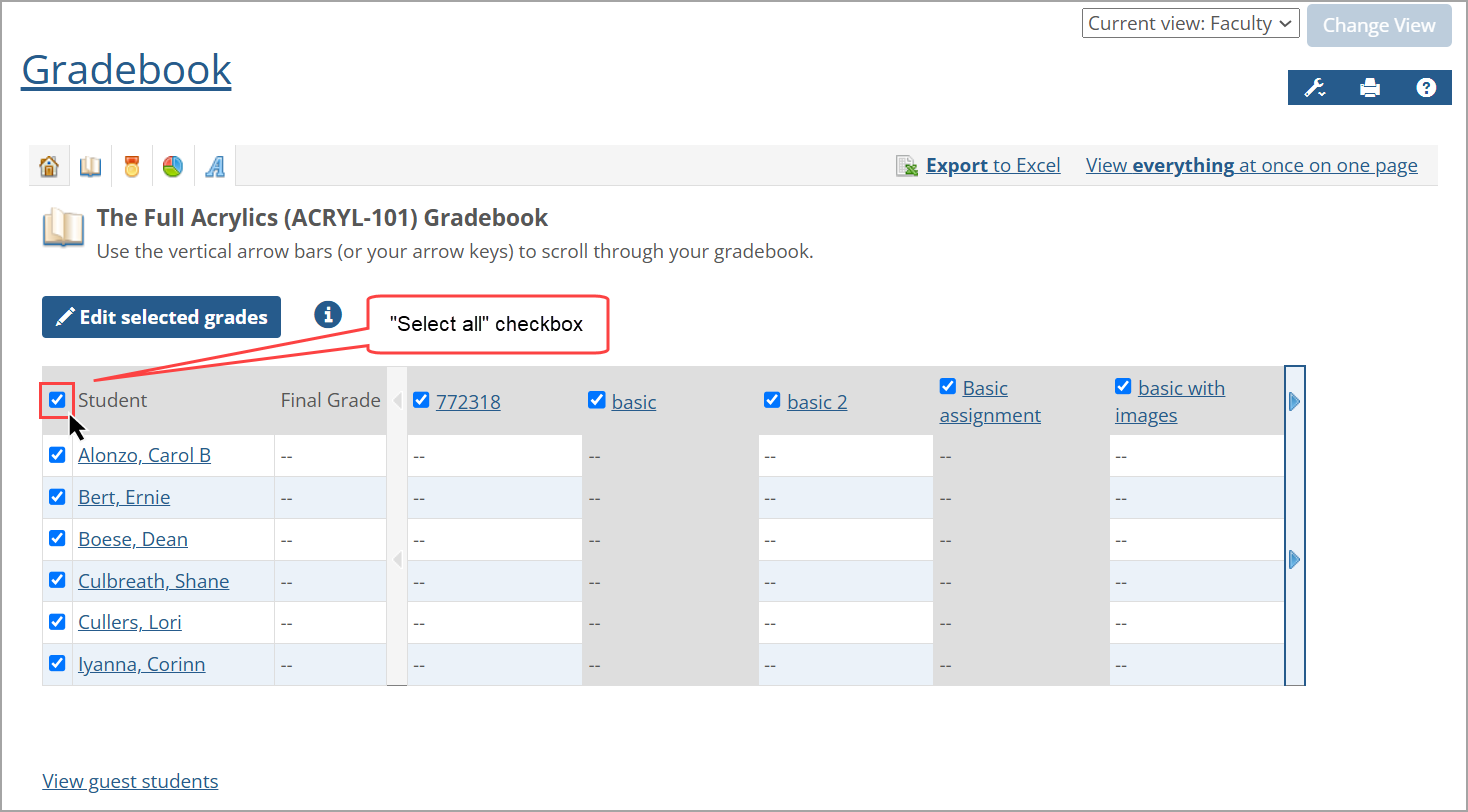Open the medal ribbon icon tab

coord(132,166)
